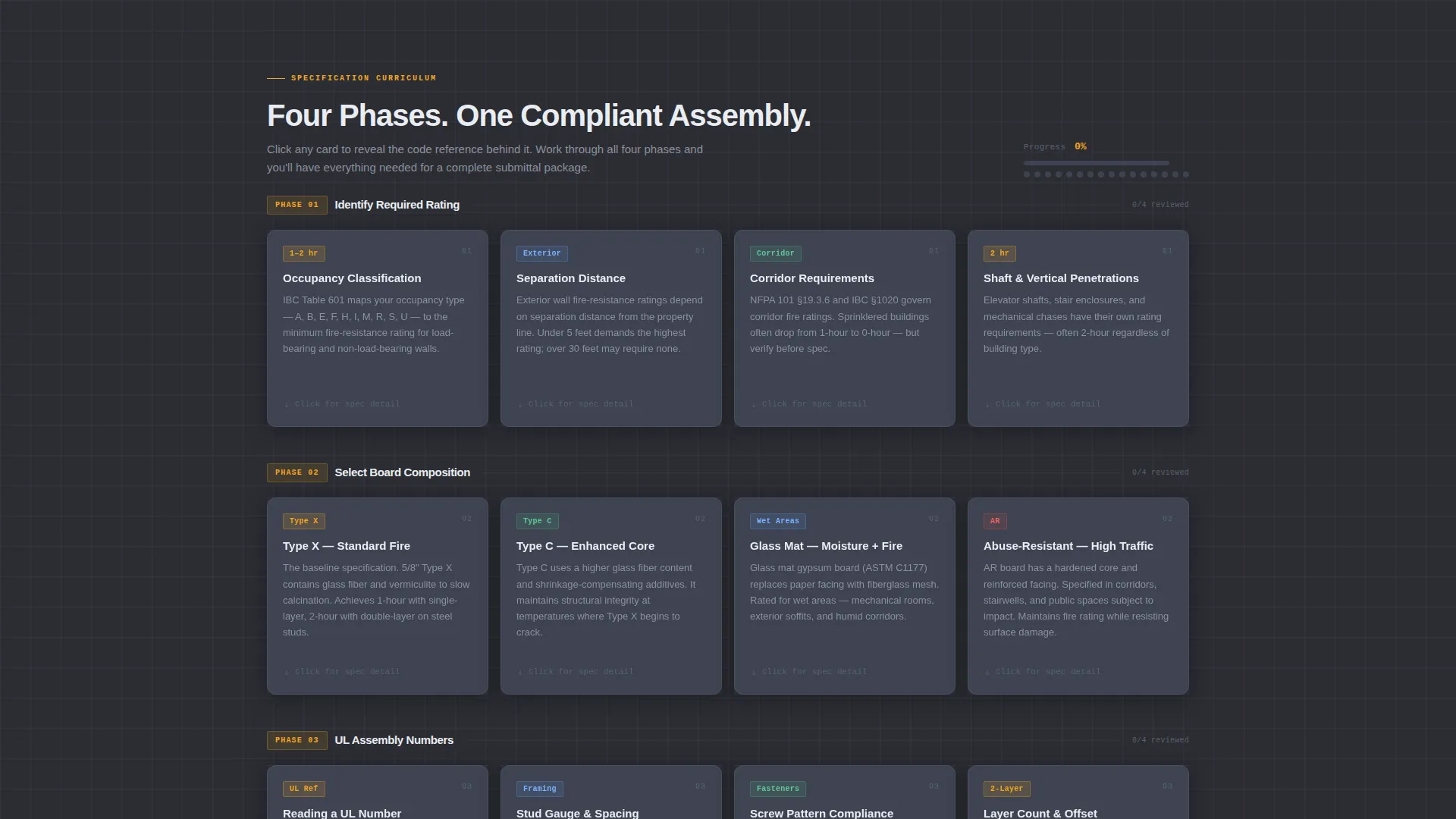Click the 'UL Ref' tag badge

[303, 789]
